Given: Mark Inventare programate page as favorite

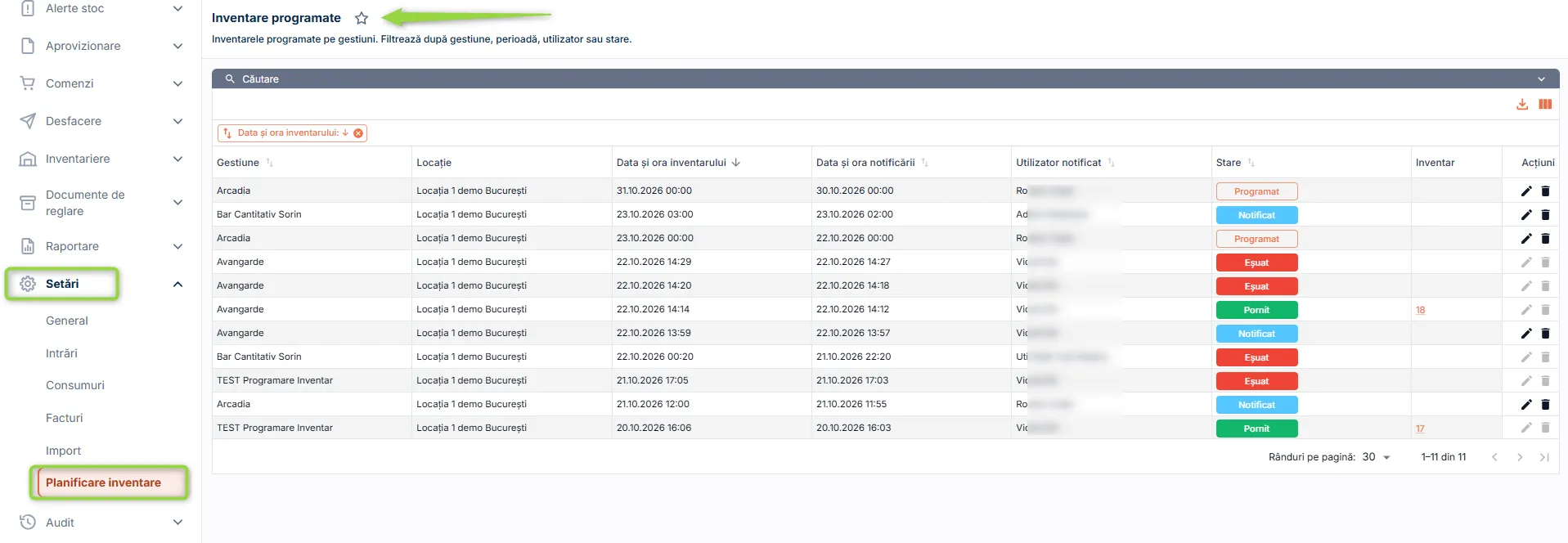Looking at the screenshot, I should 362,18.
